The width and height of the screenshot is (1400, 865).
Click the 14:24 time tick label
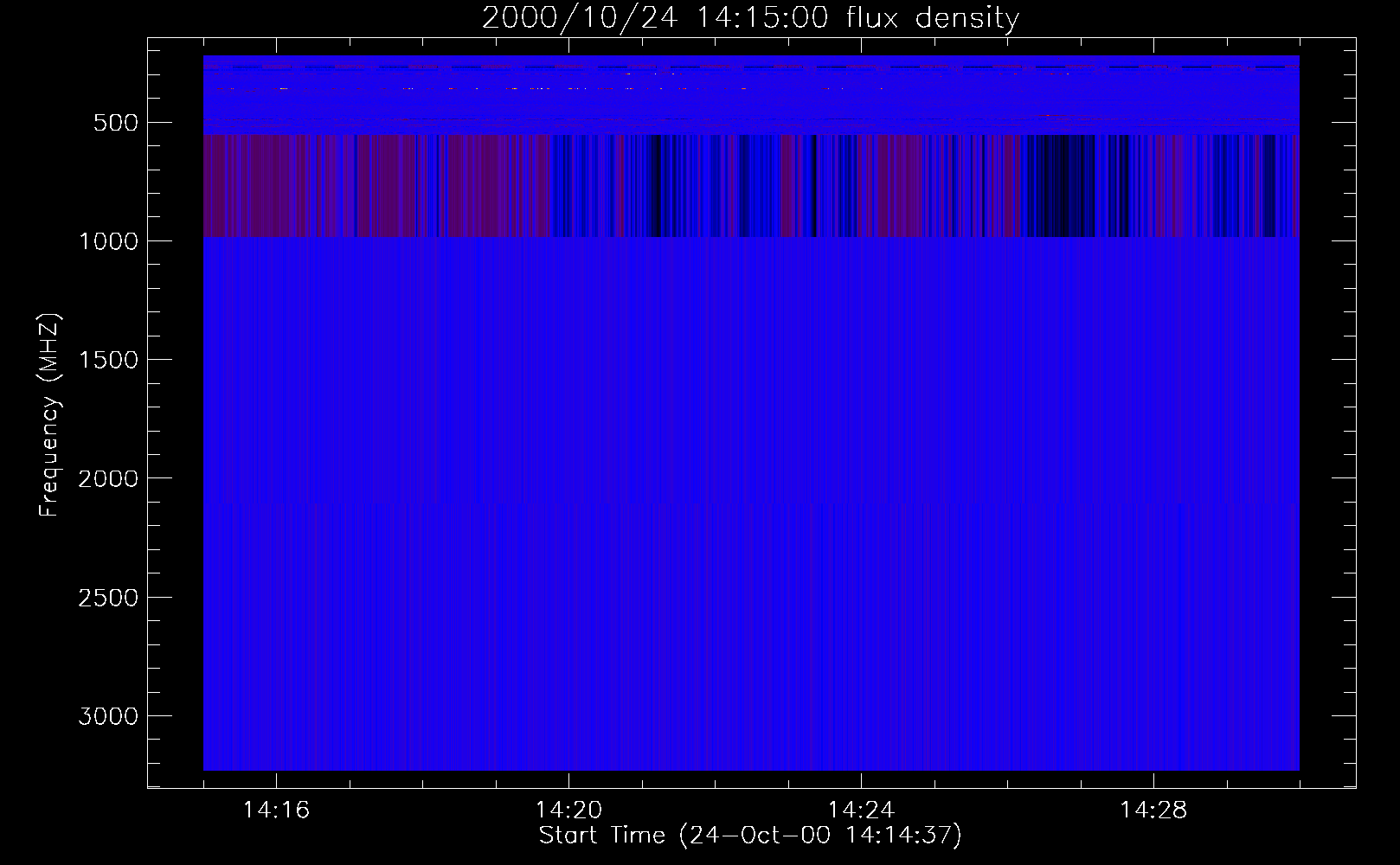(x=861, y=810)
